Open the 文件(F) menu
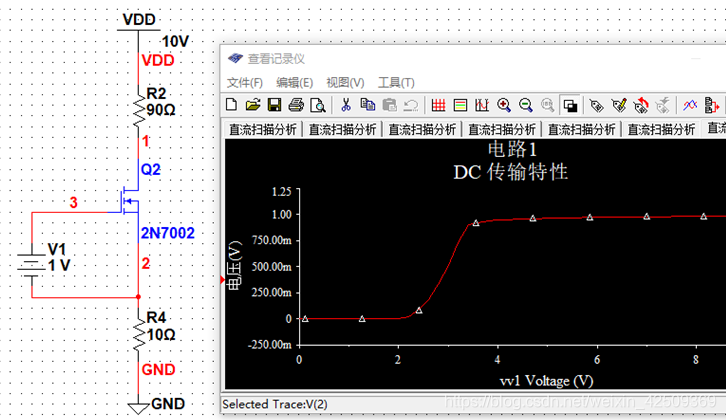The height and width of the screenshot is (420, 726). (x=244, y=83)
